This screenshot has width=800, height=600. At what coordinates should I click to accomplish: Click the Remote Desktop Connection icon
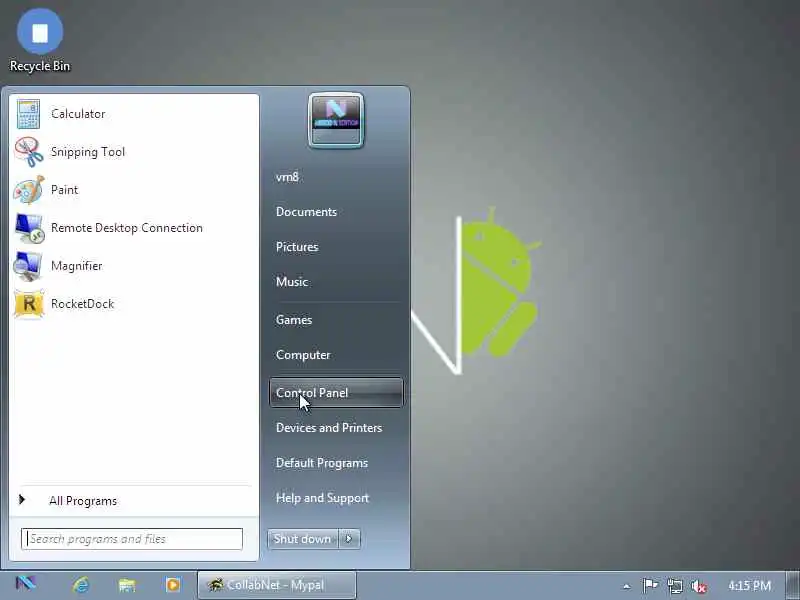29,228
